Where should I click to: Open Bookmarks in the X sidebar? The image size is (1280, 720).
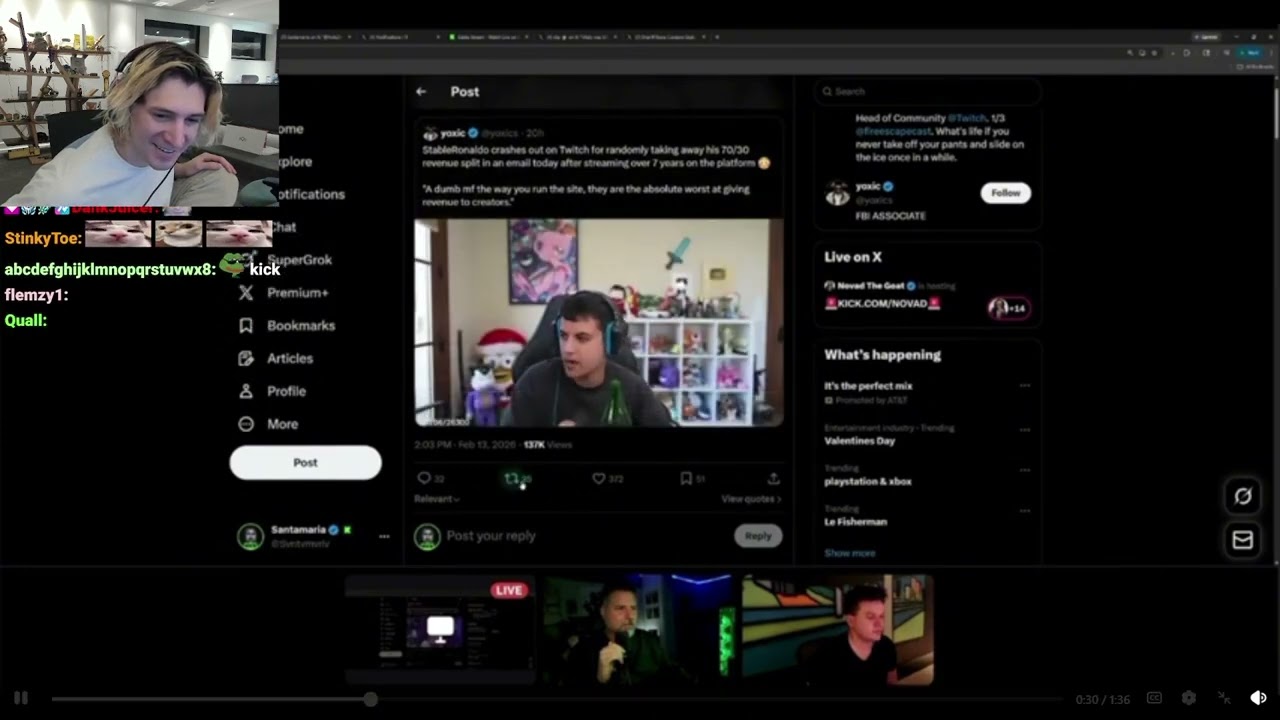tap(301, 325)
